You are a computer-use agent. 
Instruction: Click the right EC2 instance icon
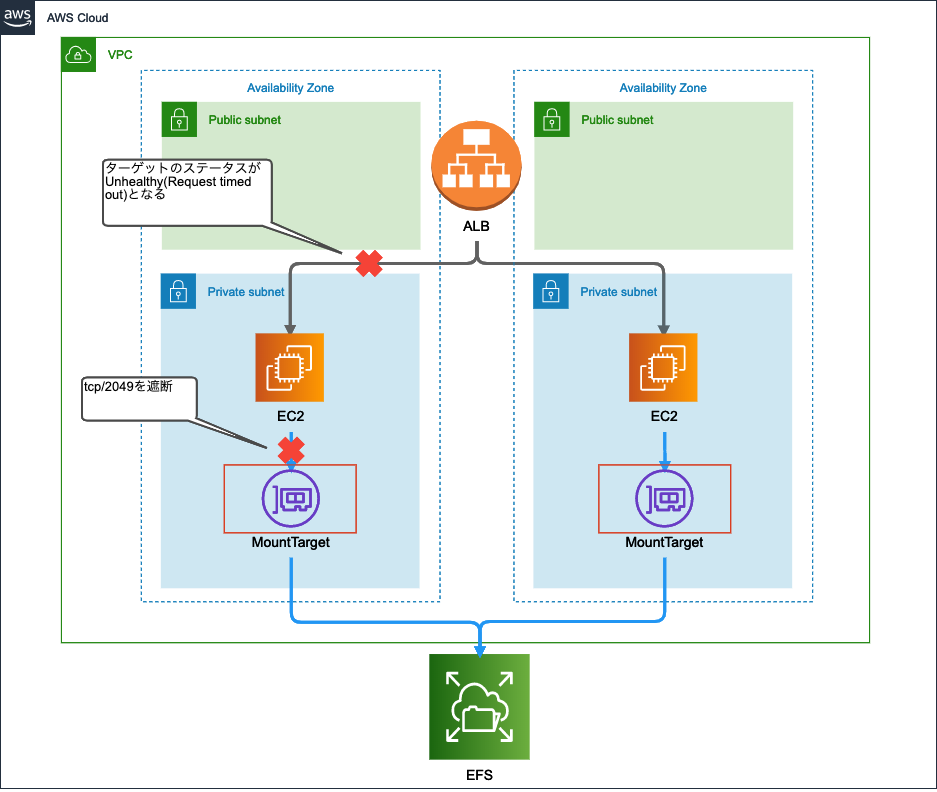click(663, 367)
